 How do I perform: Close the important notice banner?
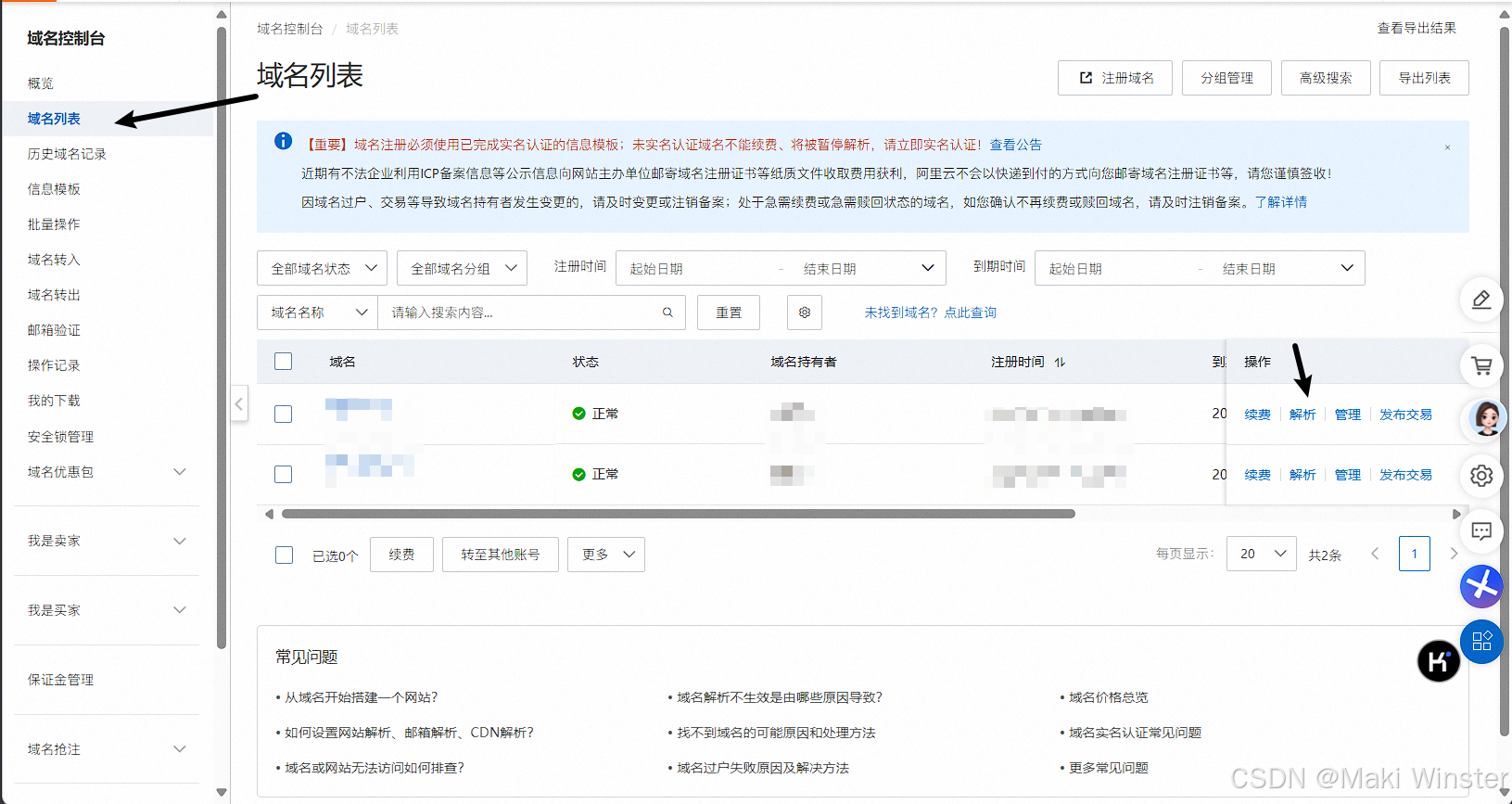click(1447, 147)
